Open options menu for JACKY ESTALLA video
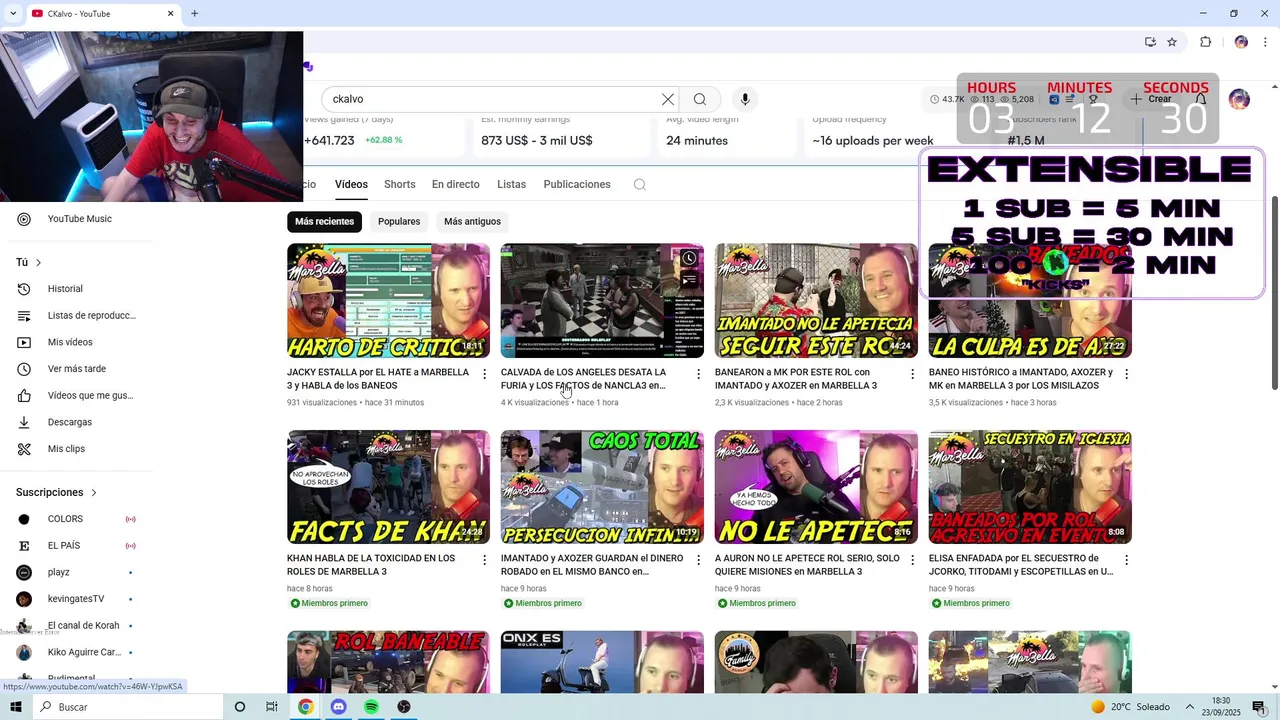 pos(485,374)
